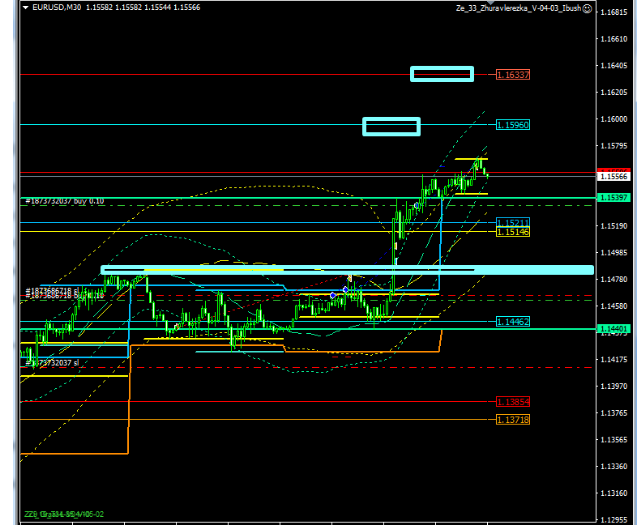Select the cyan 1.15960 price label
The image size is (642, 530).
[513, 125]
